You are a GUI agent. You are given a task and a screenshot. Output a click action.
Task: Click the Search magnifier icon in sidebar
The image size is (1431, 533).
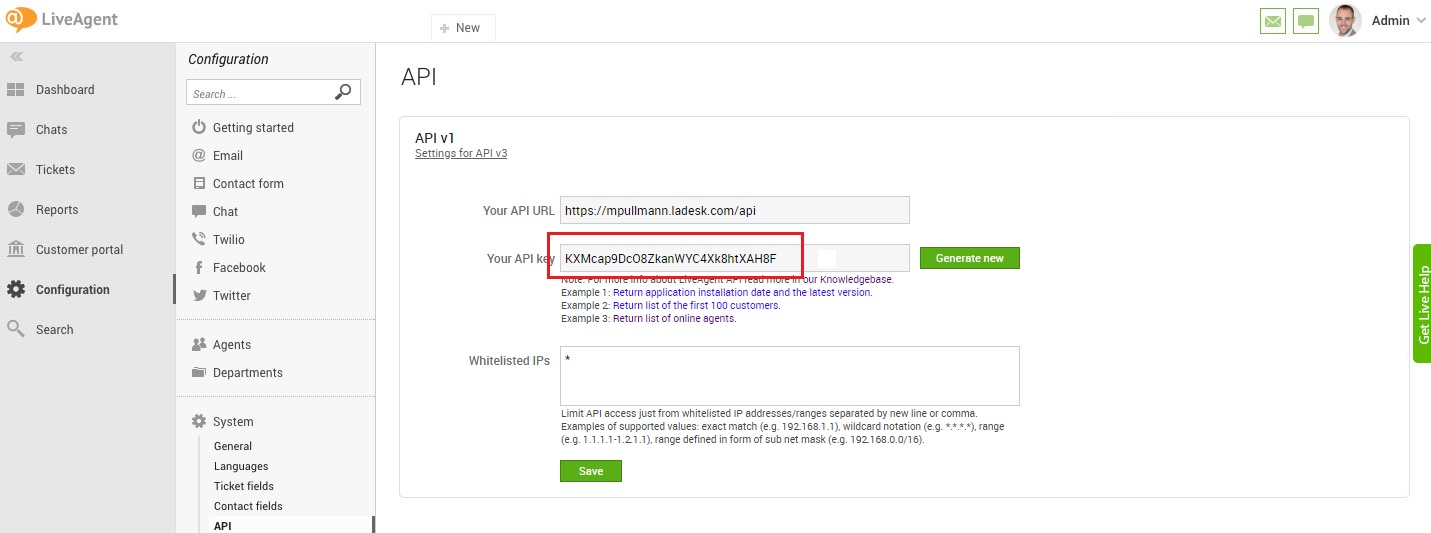point(16,329)
